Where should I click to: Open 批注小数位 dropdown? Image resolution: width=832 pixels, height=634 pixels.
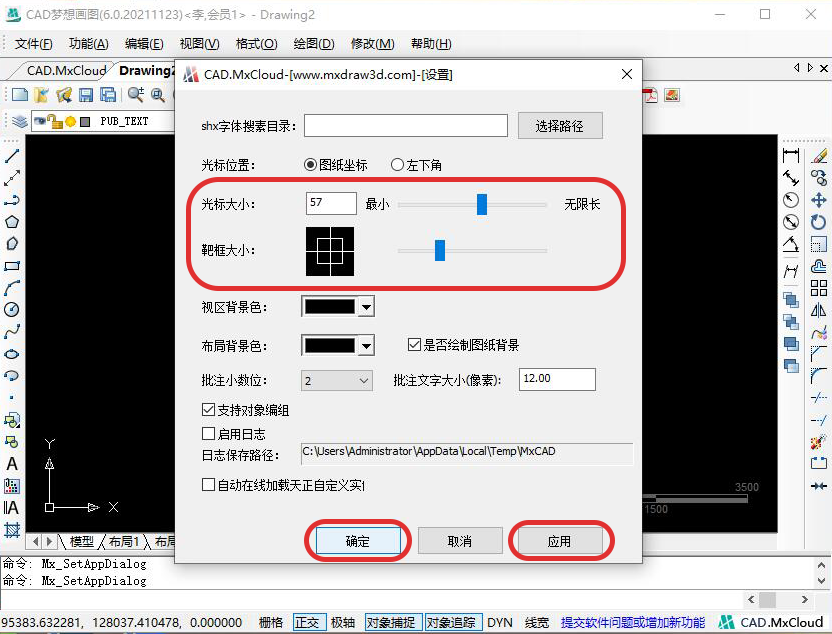(x=337, y=380)
